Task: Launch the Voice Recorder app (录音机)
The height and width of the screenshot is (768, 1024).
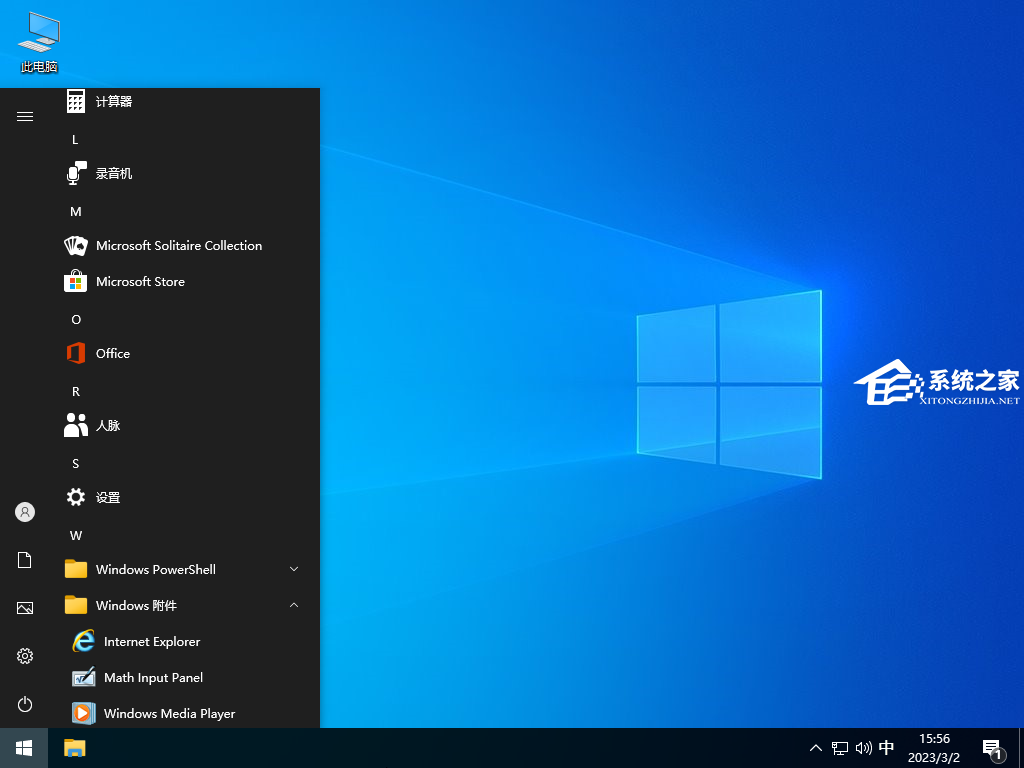Action: click(x=113, y=173)
